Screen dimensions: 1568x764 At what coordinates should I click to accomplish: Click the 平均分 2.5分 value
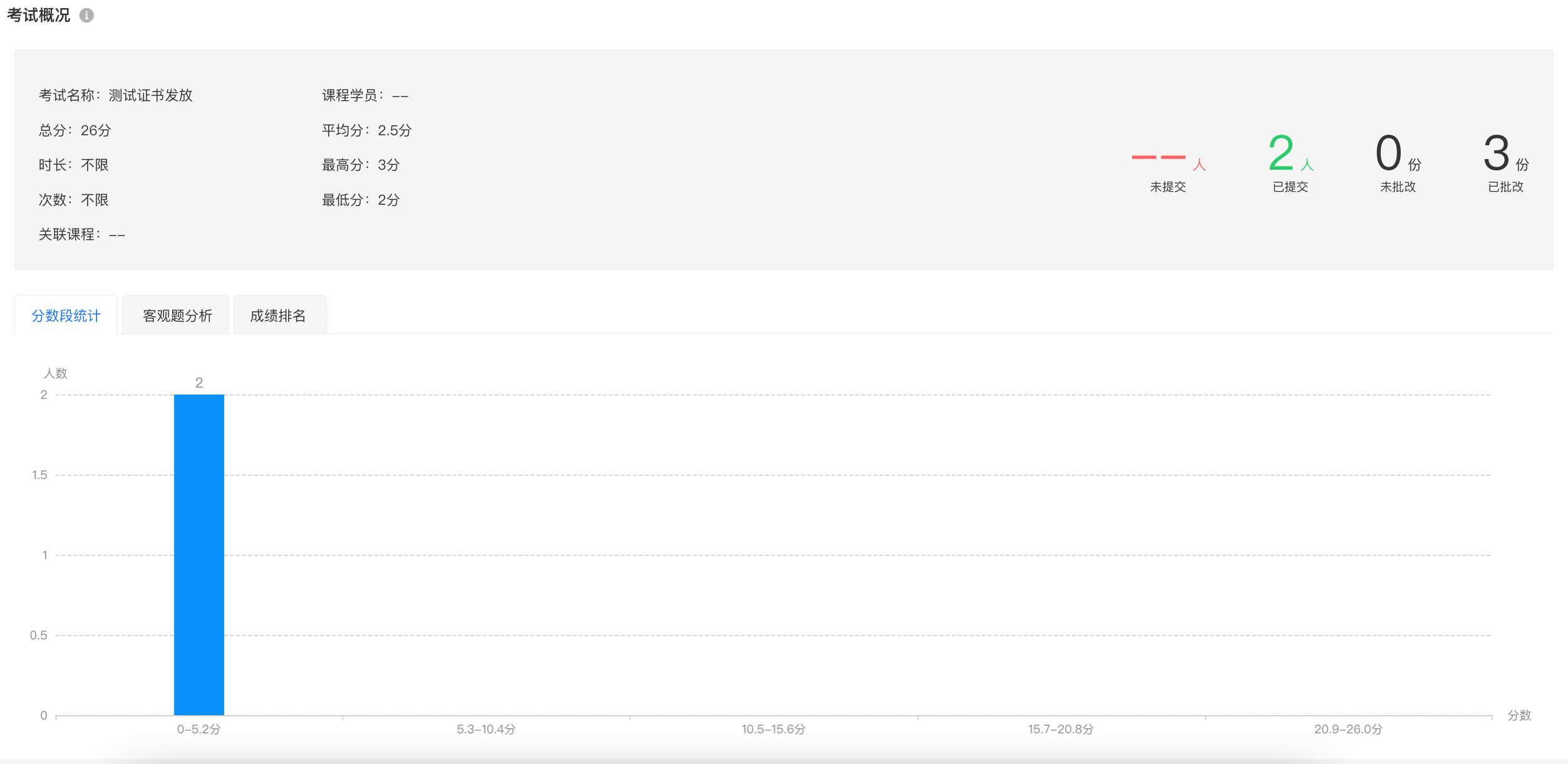point(395,130)
